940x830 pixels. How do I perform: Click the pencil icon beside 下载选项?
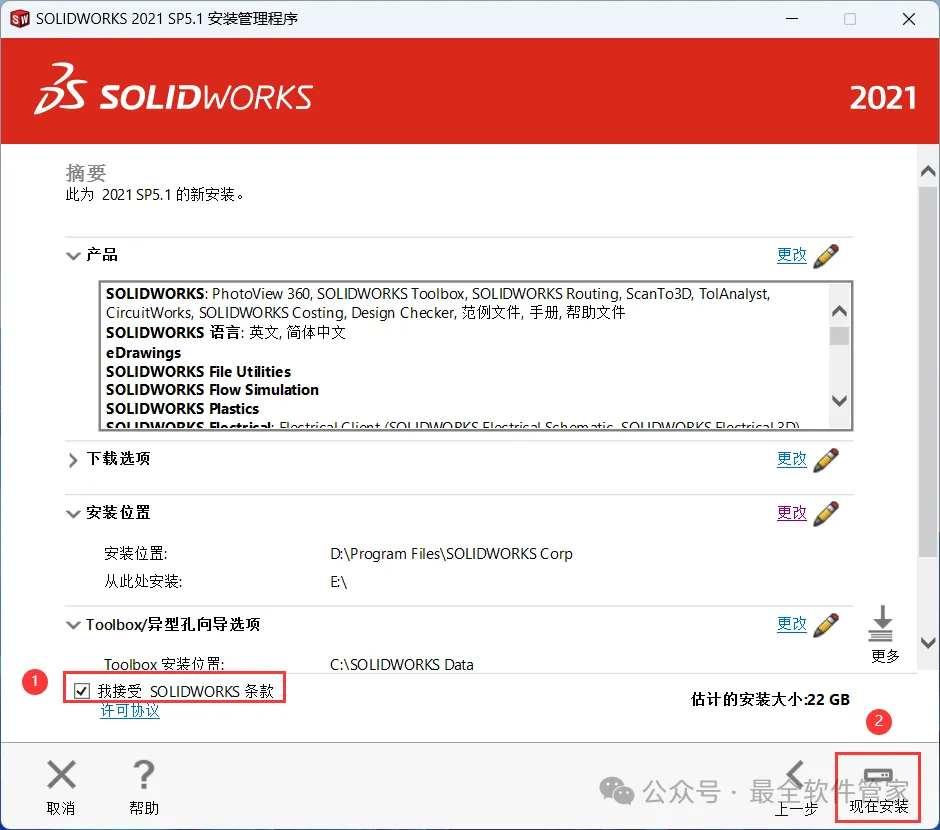(826, 460)
